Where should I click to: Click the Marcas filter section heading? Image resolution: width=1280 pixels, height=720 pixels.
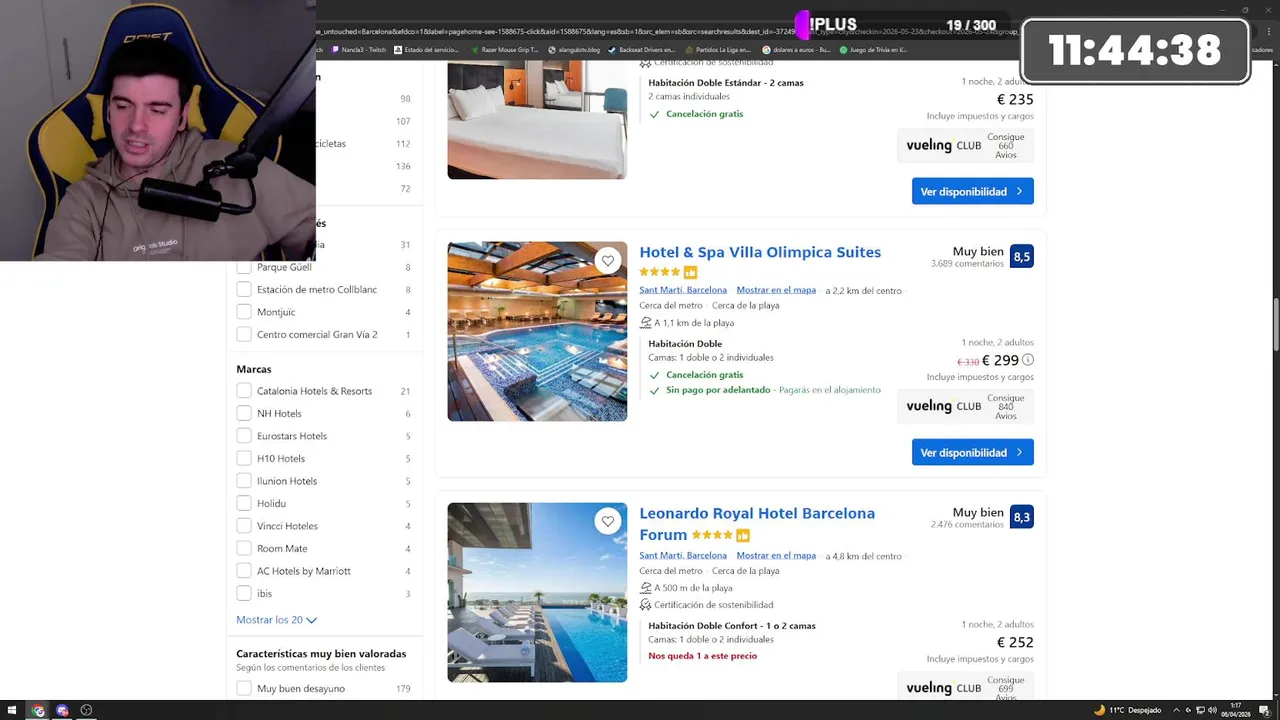[254, 369]
